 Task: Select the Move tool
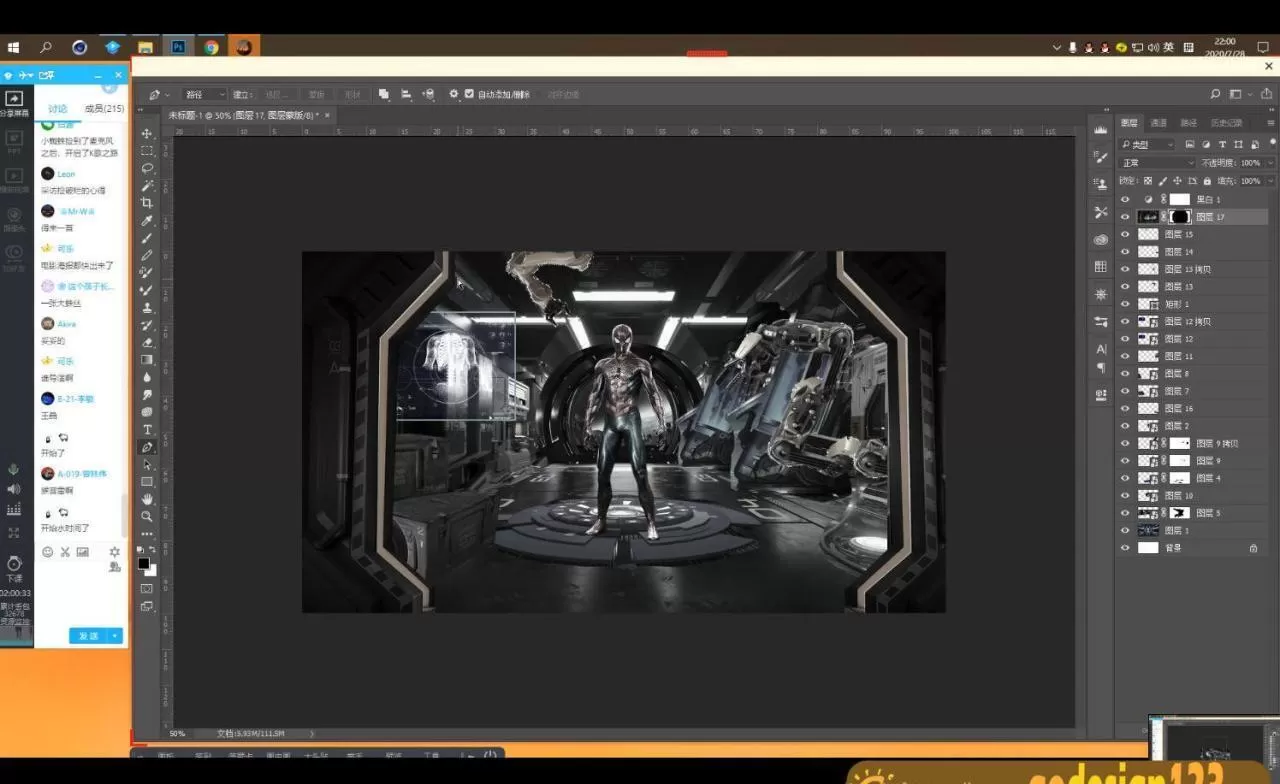[x=147, y=134]
